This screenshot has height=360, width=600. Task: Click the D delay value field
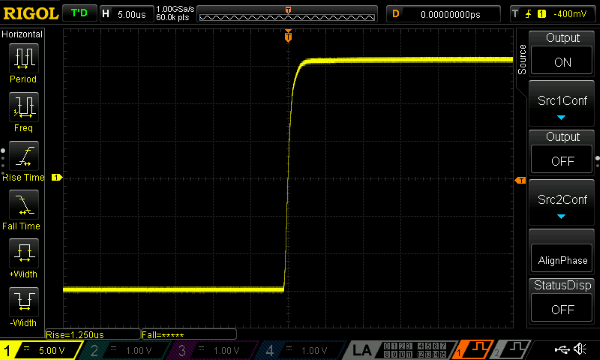[x=443, y=14]
